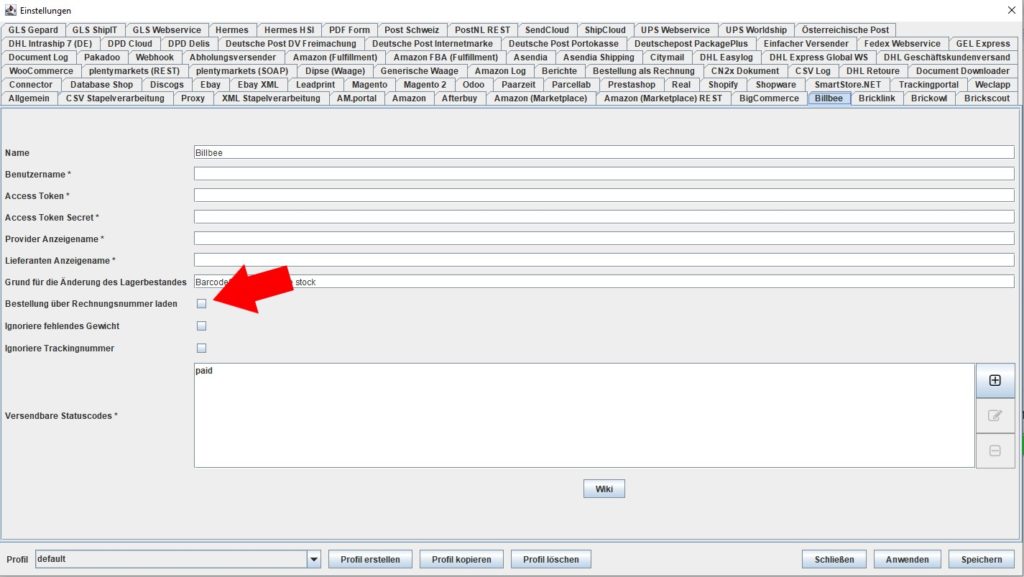Close the Einstellungen window

[x=1012, y=10]
